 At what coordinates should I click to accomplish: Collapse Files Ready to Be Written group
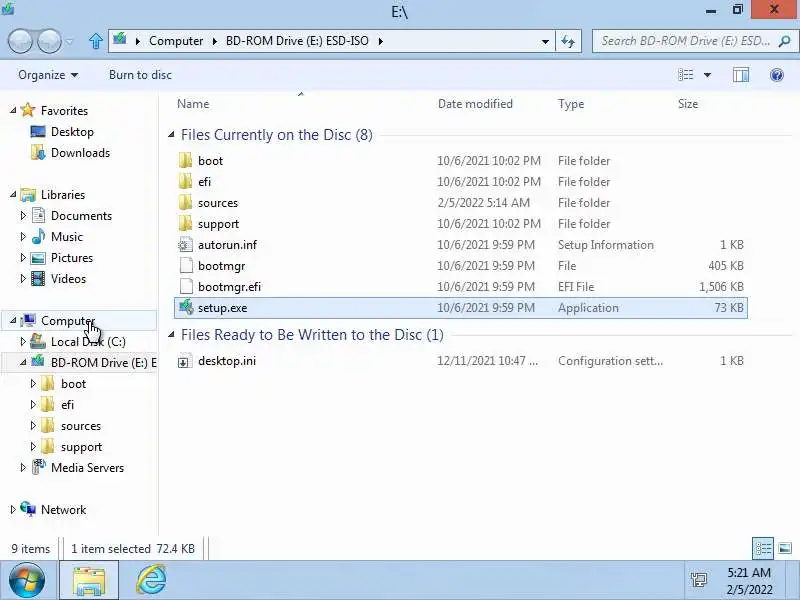(171, 335)
